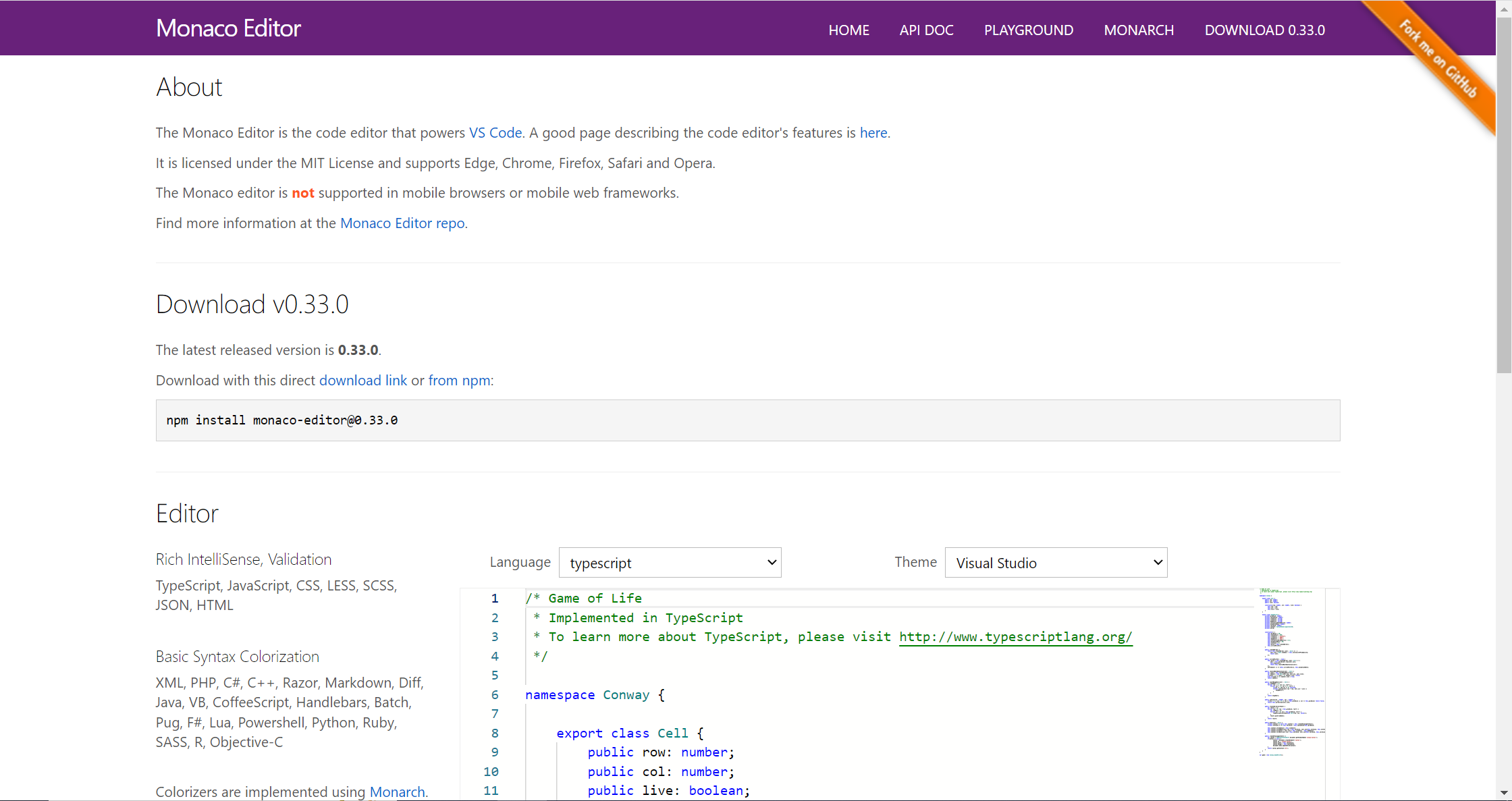This screenshot has height=801, width=1512.
Task: Click the 'namespace Conway {' code line
Action: coord(595,695)
